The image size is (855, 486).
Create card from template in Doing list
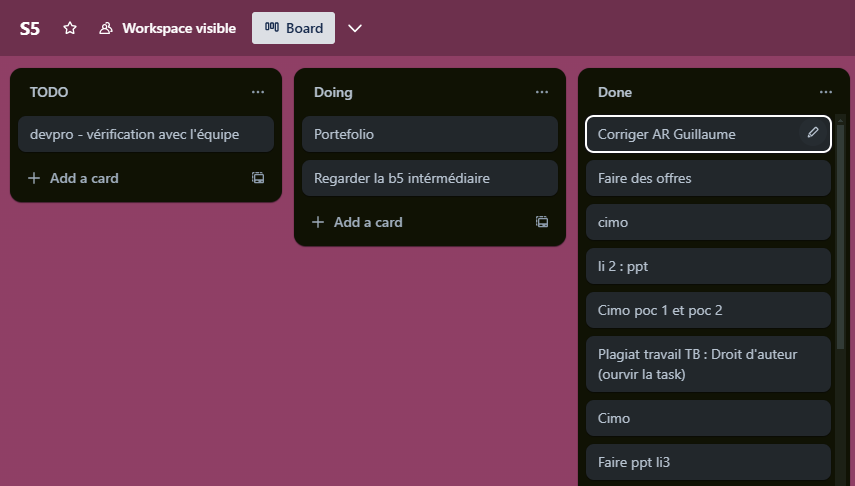[542, 222]
